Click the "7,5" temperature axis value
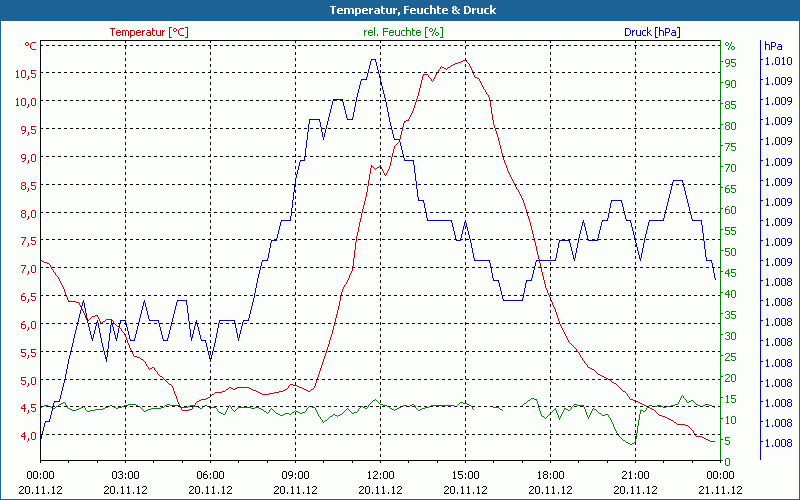The height and width of the screenshot is (500, 800). 29,241
